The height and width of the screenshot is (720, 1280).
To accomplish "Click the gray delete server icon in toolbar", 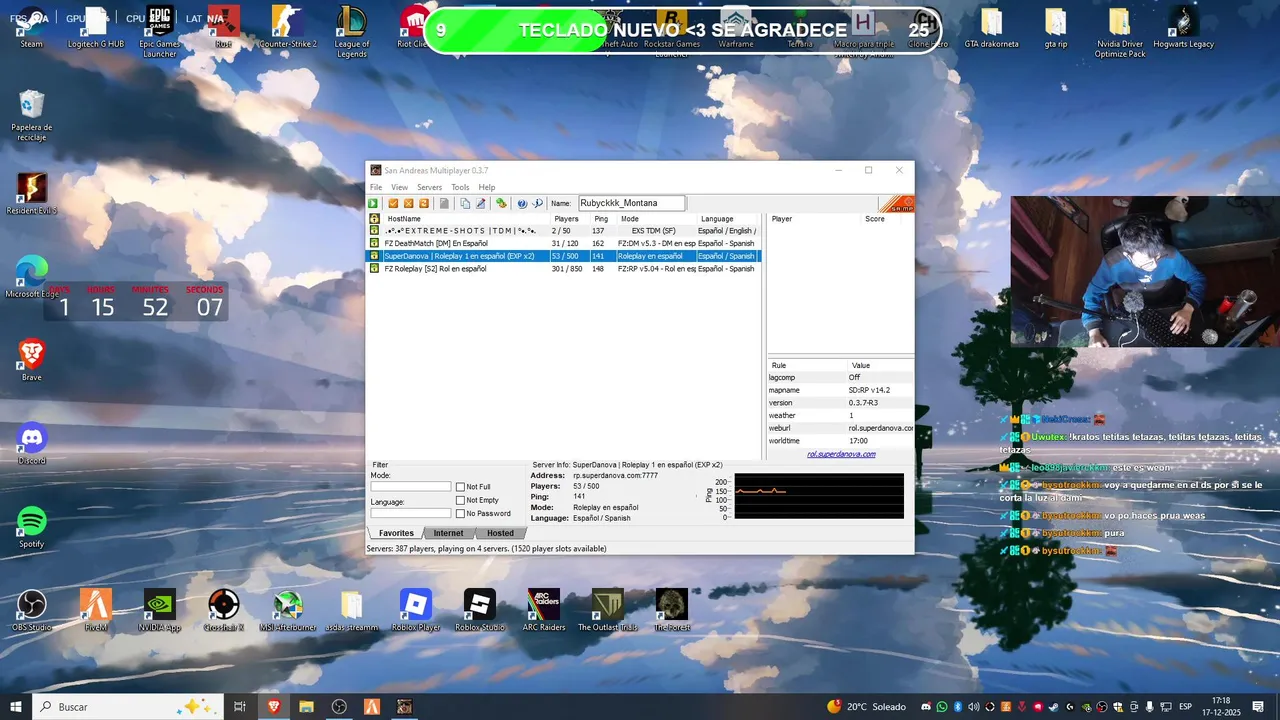I will click(444, 203).
